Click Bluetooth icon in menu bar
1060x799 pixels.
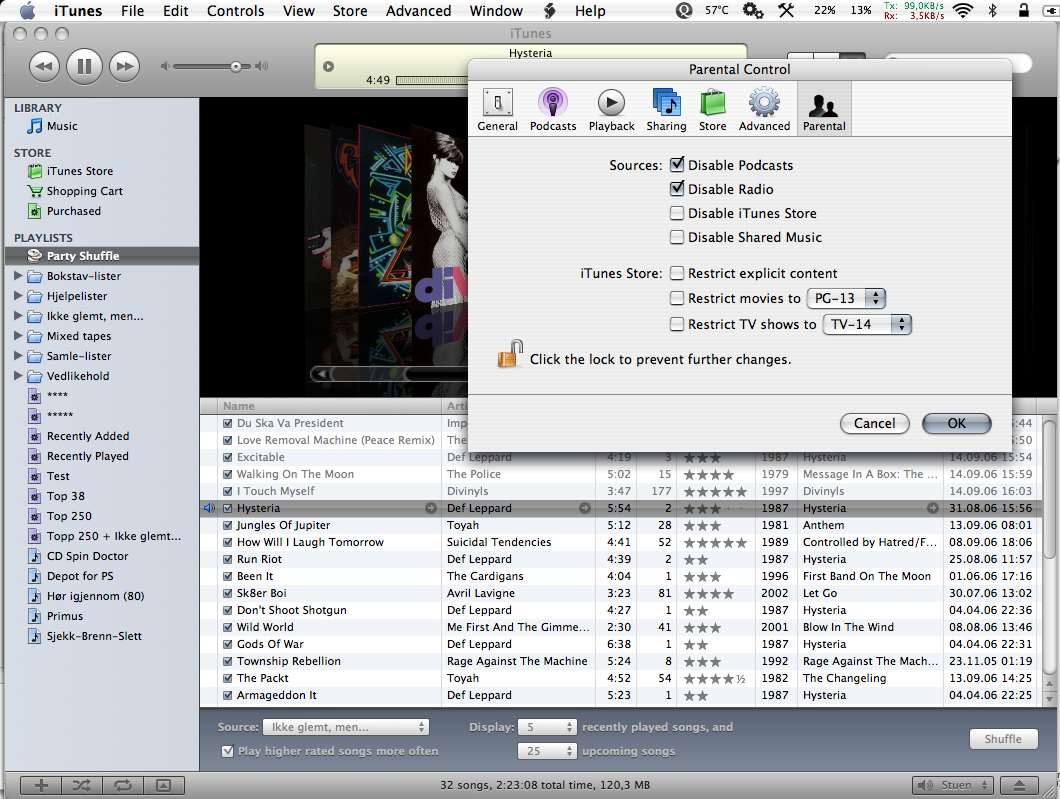992,10
